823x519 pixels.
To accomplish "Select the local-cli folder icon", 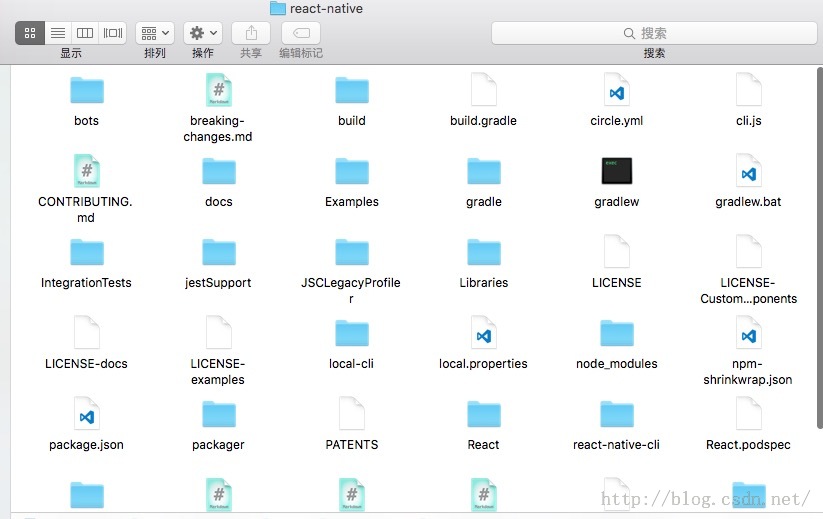I will point(352,333).
